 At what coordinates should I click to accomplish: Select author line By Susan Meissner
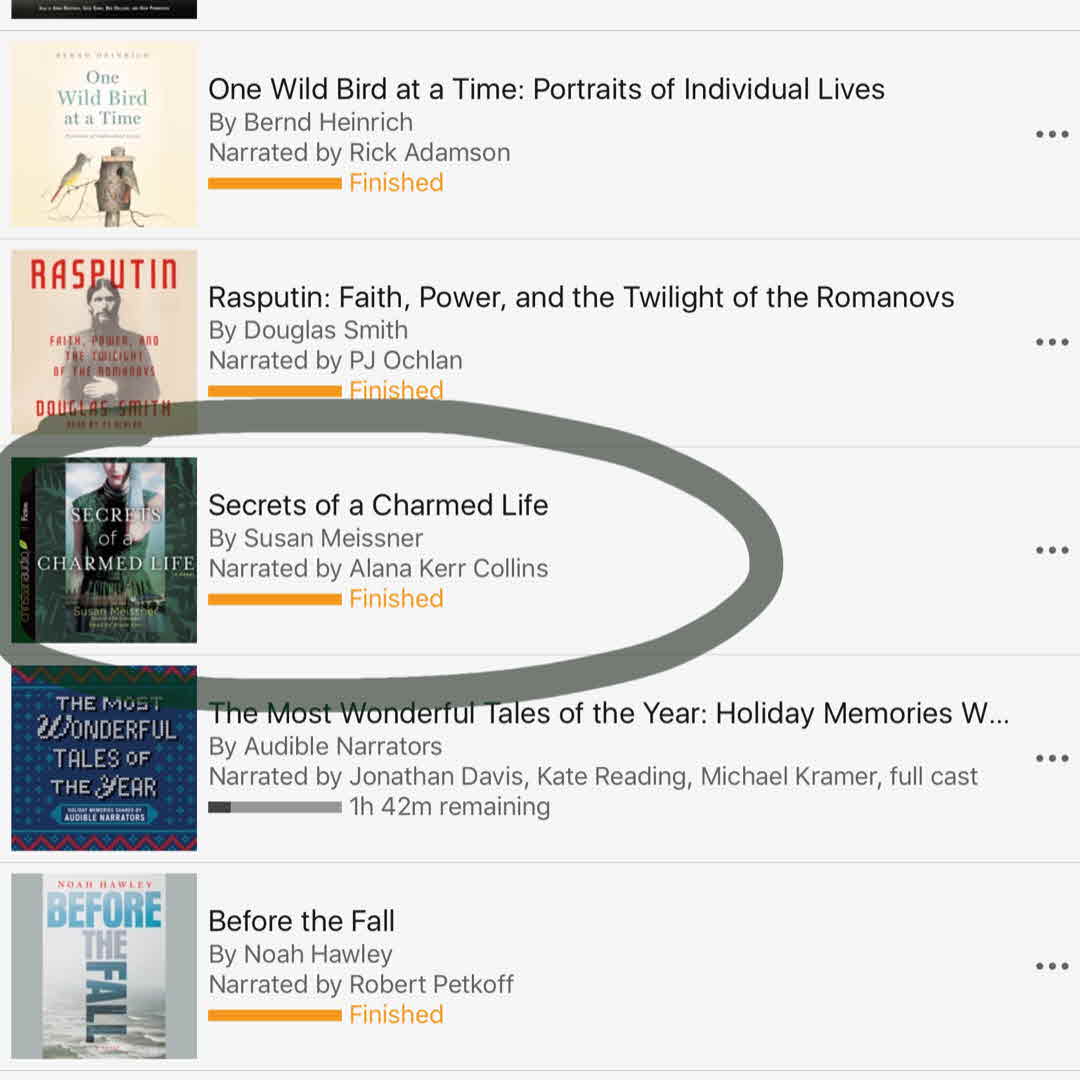(315, 538)
